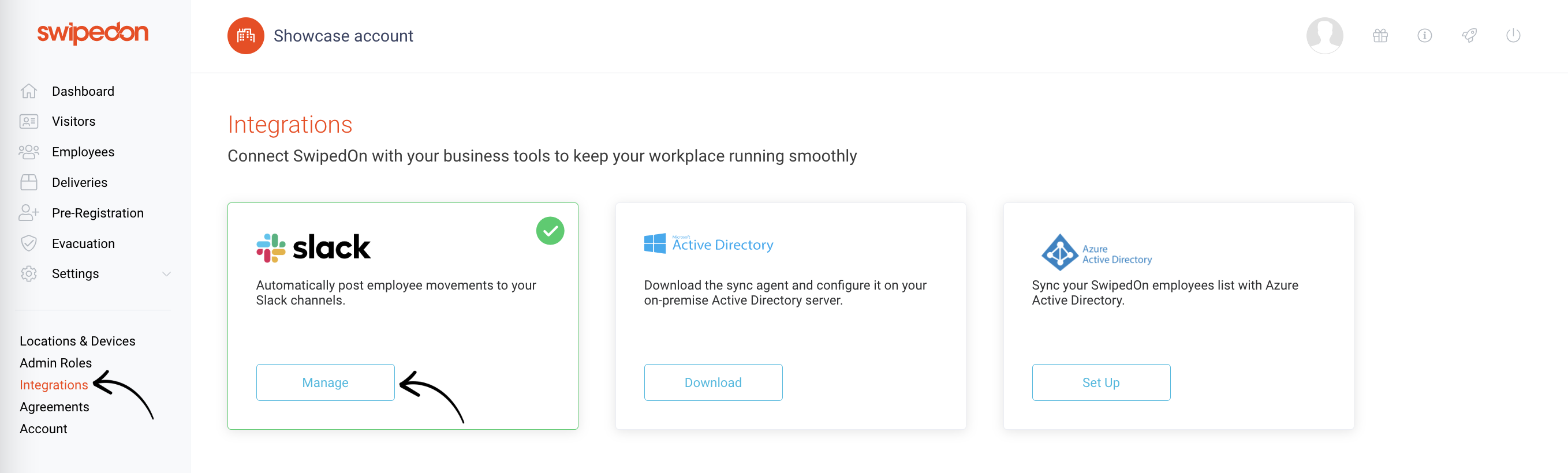Viewport: 1568px width, 473px height.
Task: Select Integrations in sidebar
Action: click(x=54, y=385)
